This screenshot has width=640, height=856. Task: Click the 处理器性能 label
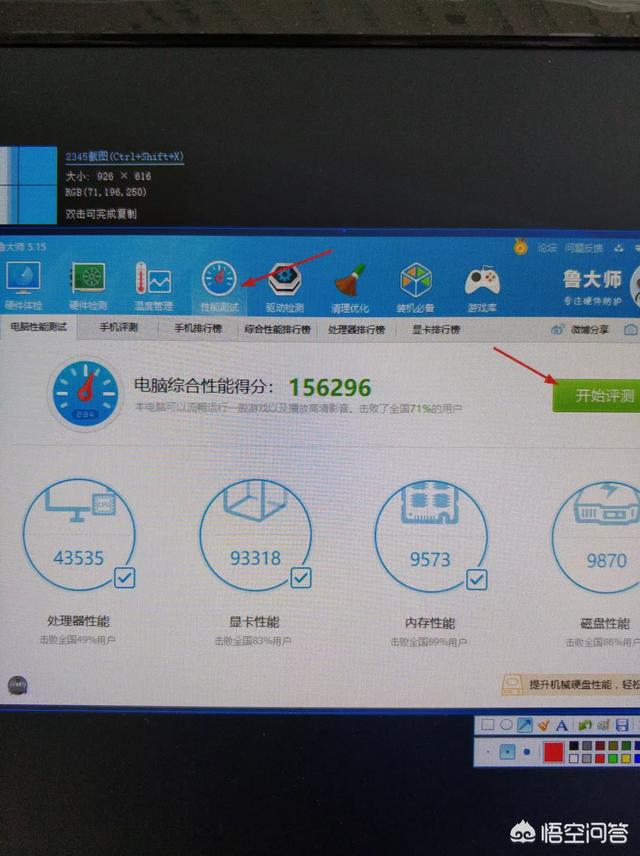tap(79, 621)
